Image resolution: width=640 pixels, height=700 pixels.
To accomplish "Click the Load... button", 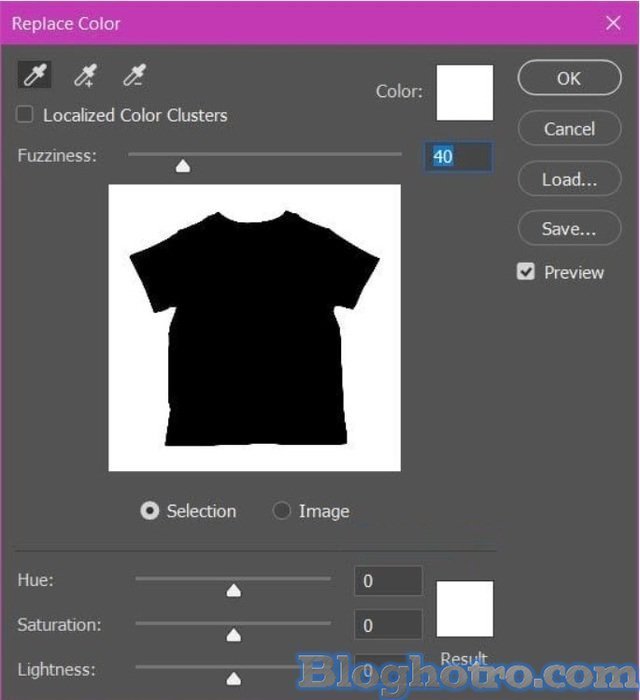I will (x=569, y=179).
